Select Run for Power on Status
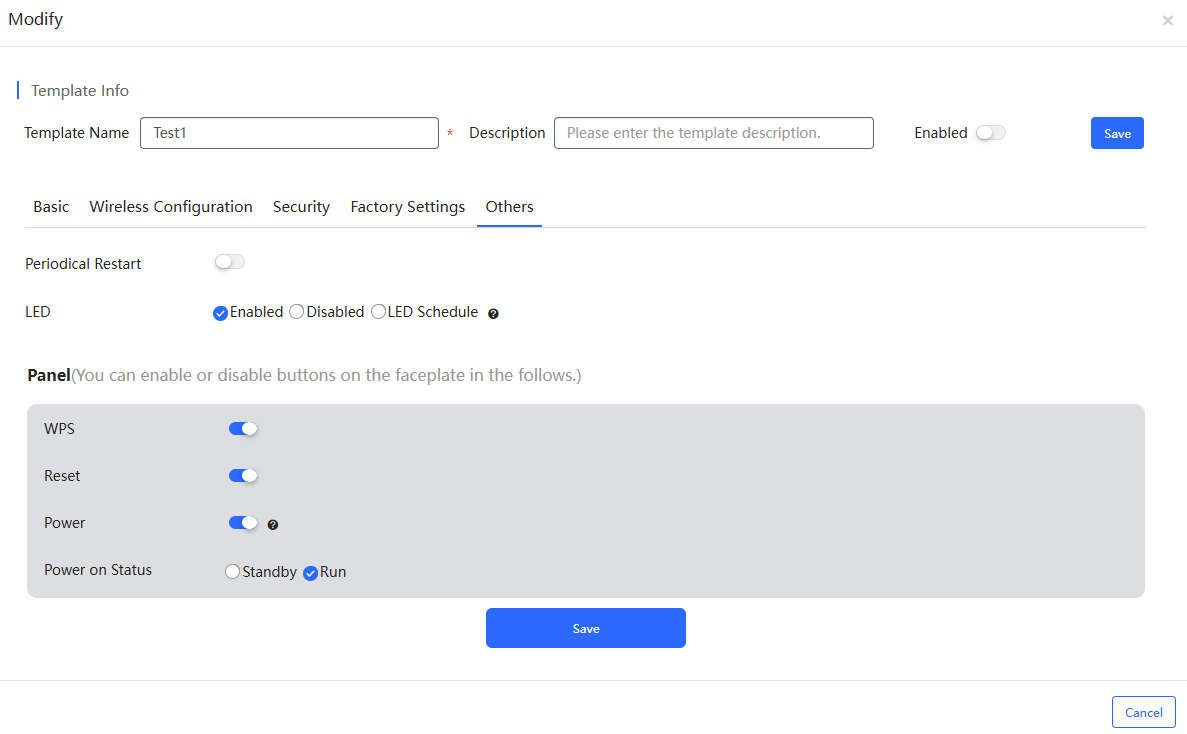This screenshot has width=1187, height=734. (x=311, y=573)
